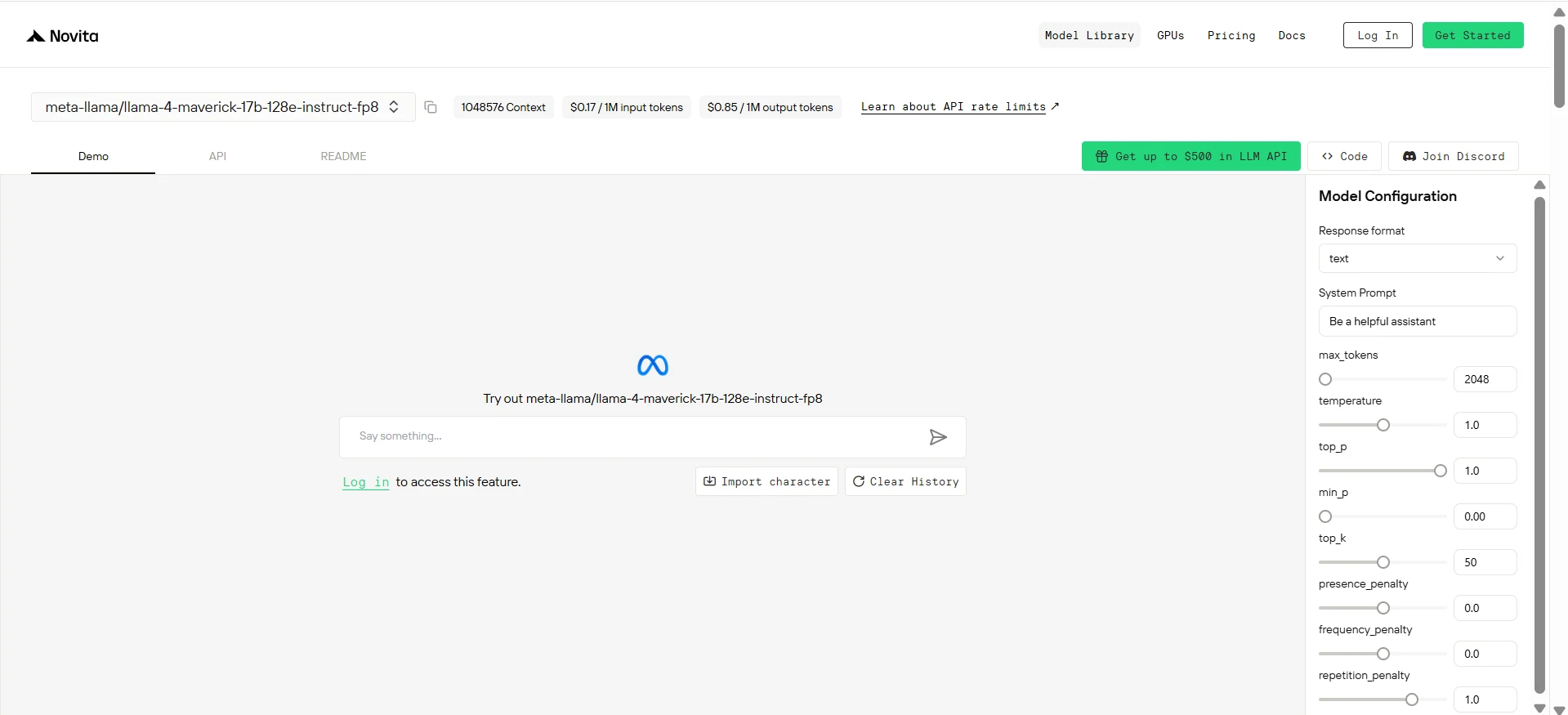Click the Novita logo
Image resolution: width=1568 pixels, height=715 pixels.
(x=63, y=36)
